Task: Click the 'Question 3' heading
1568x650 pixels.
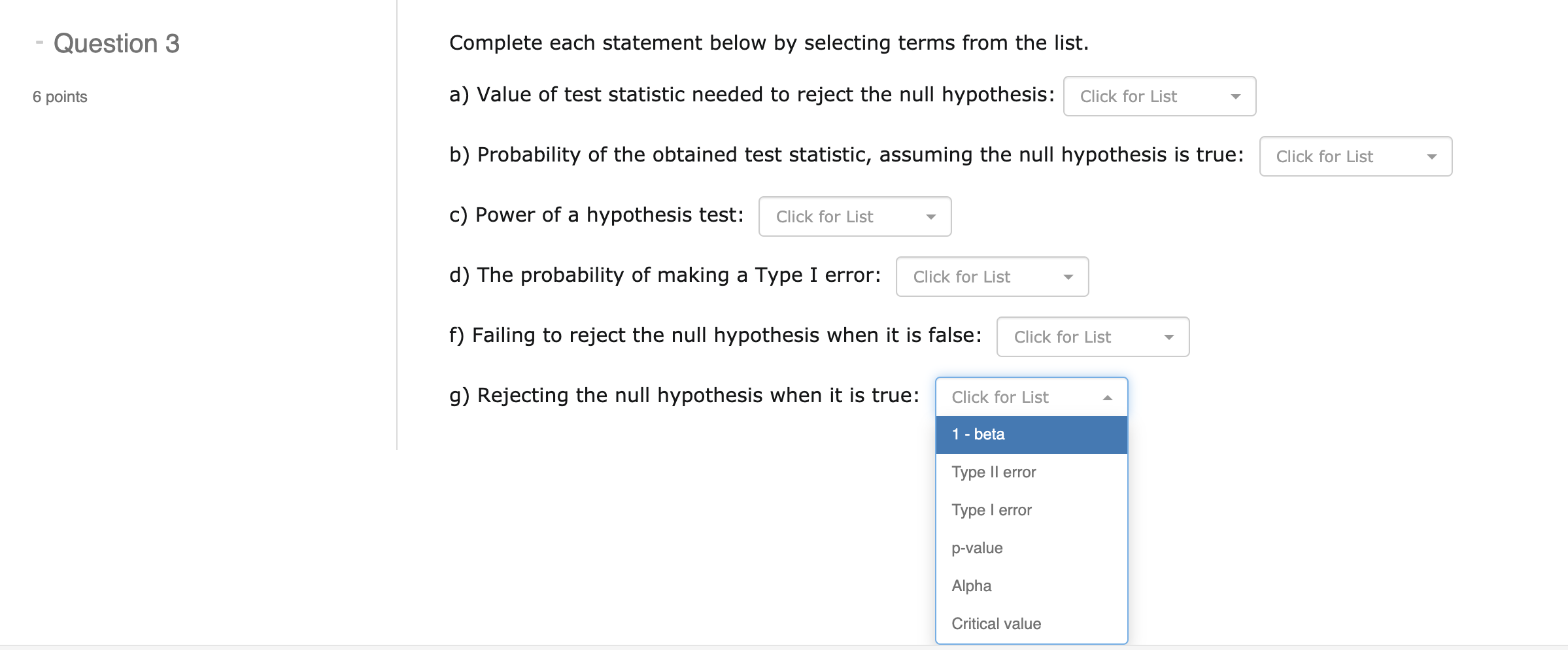Action: (116, 44)
